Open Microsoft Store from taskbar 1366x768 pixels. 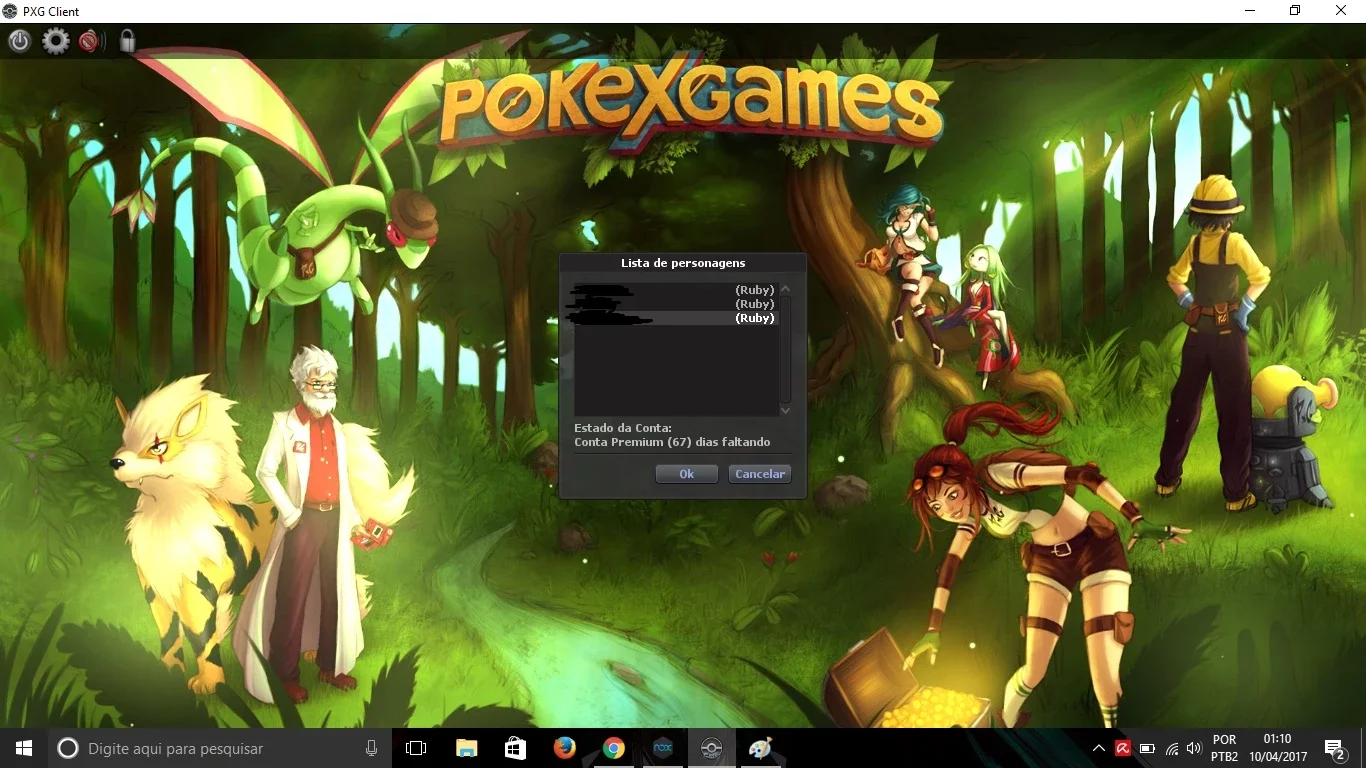515,748
